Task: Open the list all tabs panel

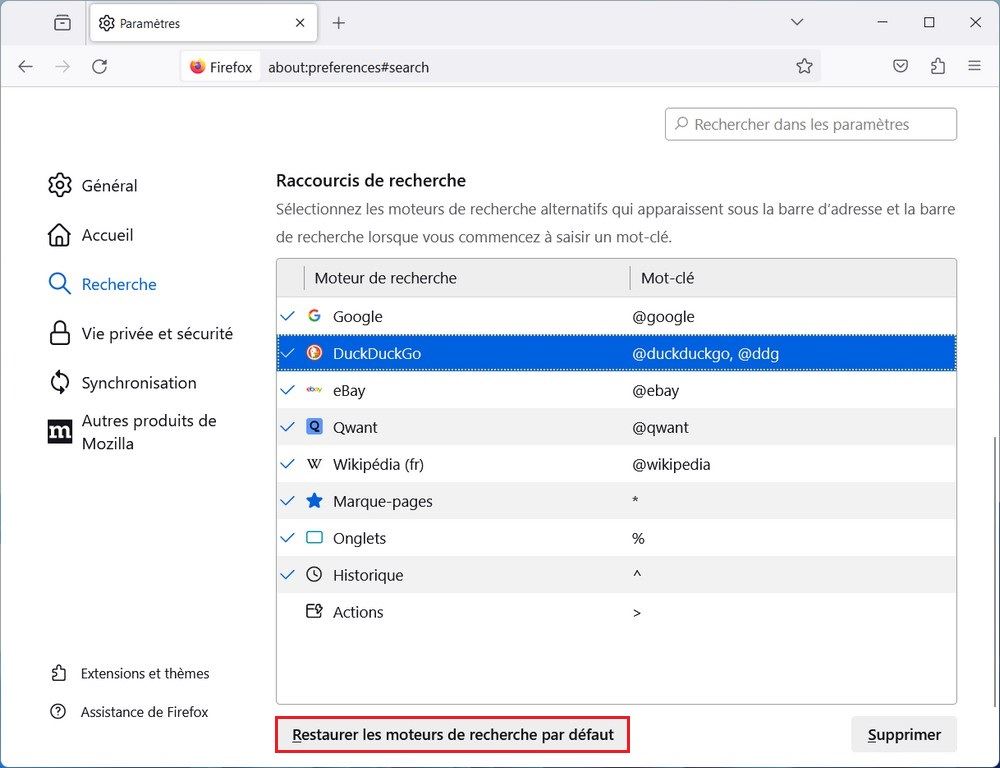Action: 797,22
